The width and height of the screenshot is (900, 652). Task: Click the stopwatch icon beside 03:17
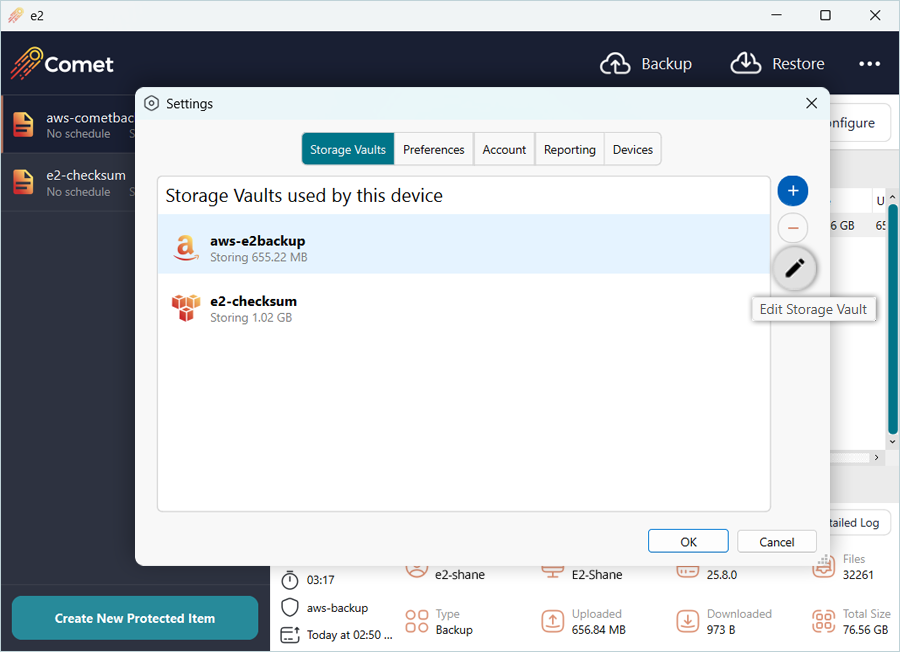(x=290, y=580)
